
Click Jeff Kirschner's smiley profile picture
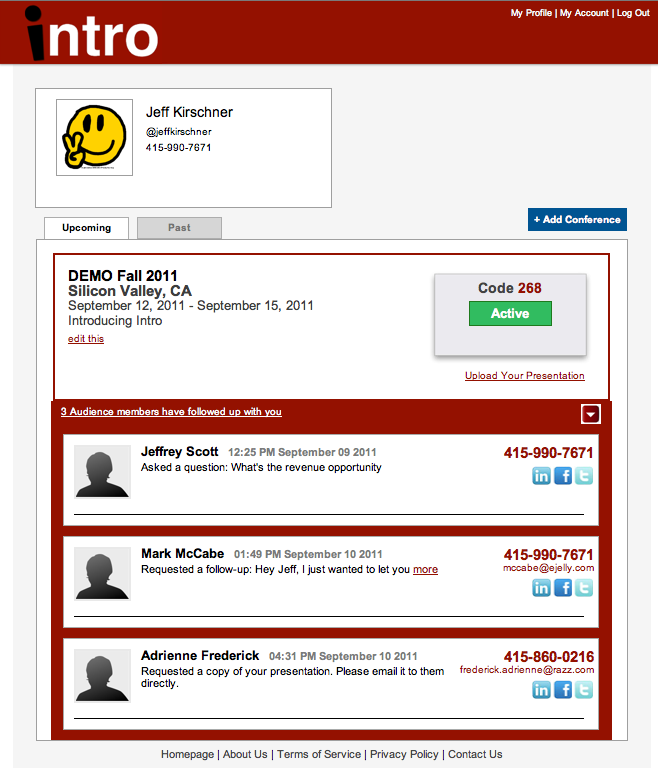coord(95,137)
